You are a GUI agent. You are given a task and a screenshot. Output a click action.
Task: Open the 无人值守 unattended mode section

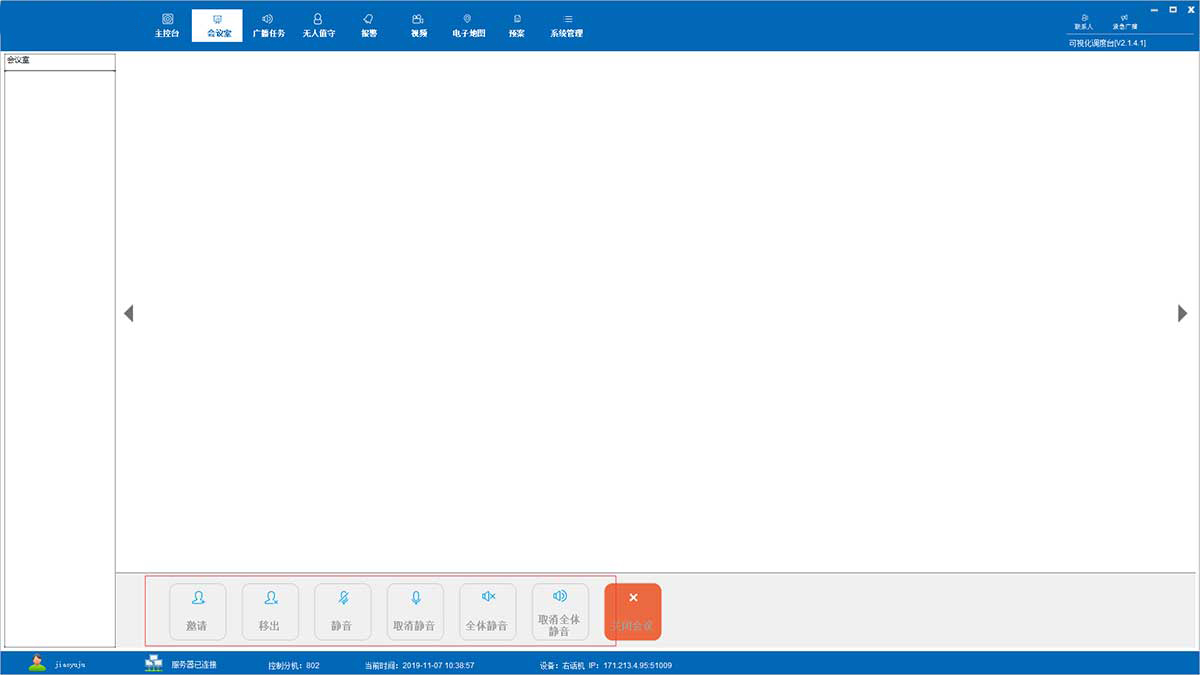click(318, 25)
